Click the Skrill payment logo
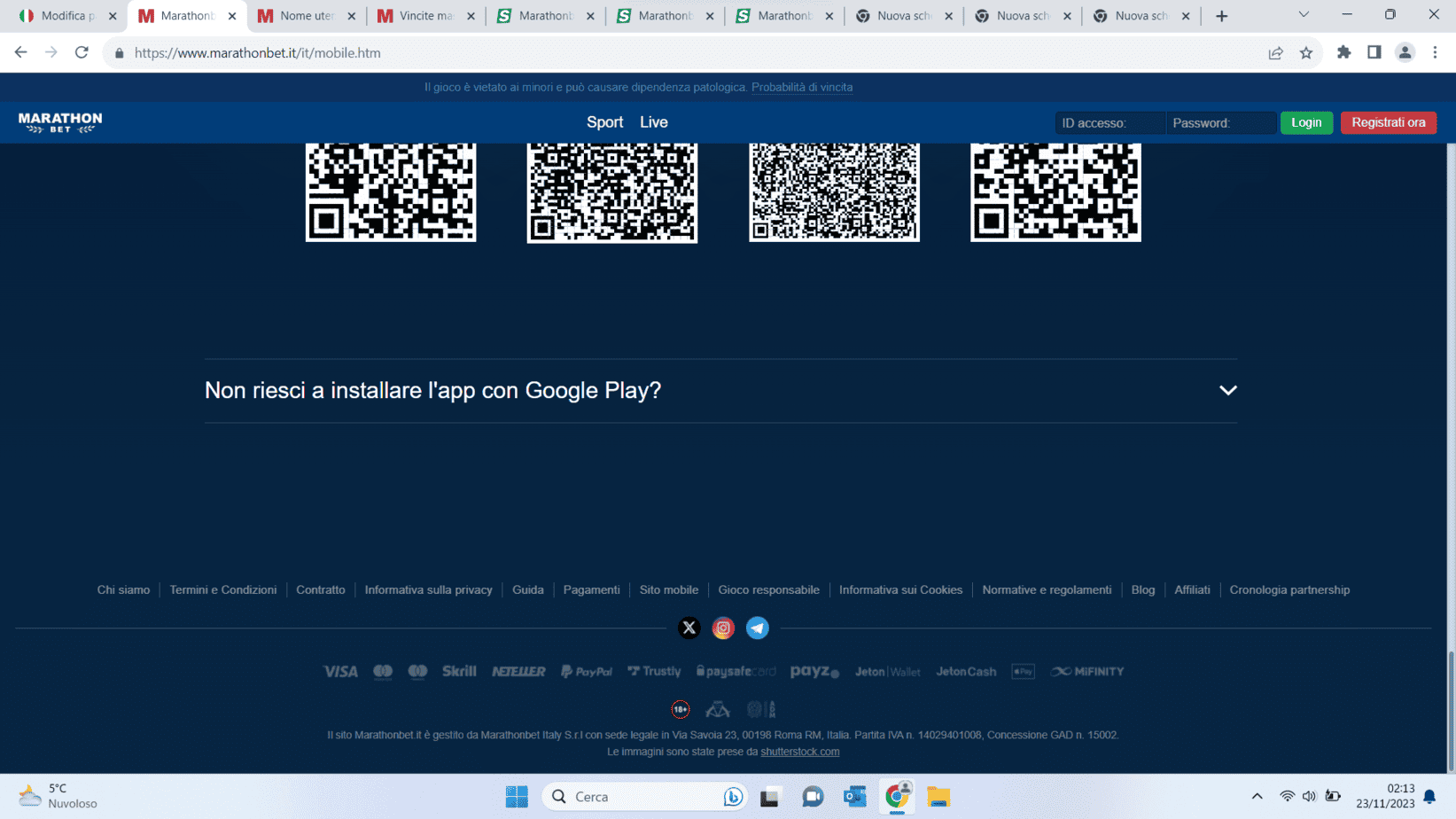Screen dimensions: 1456x819 [x=459, y=671]
